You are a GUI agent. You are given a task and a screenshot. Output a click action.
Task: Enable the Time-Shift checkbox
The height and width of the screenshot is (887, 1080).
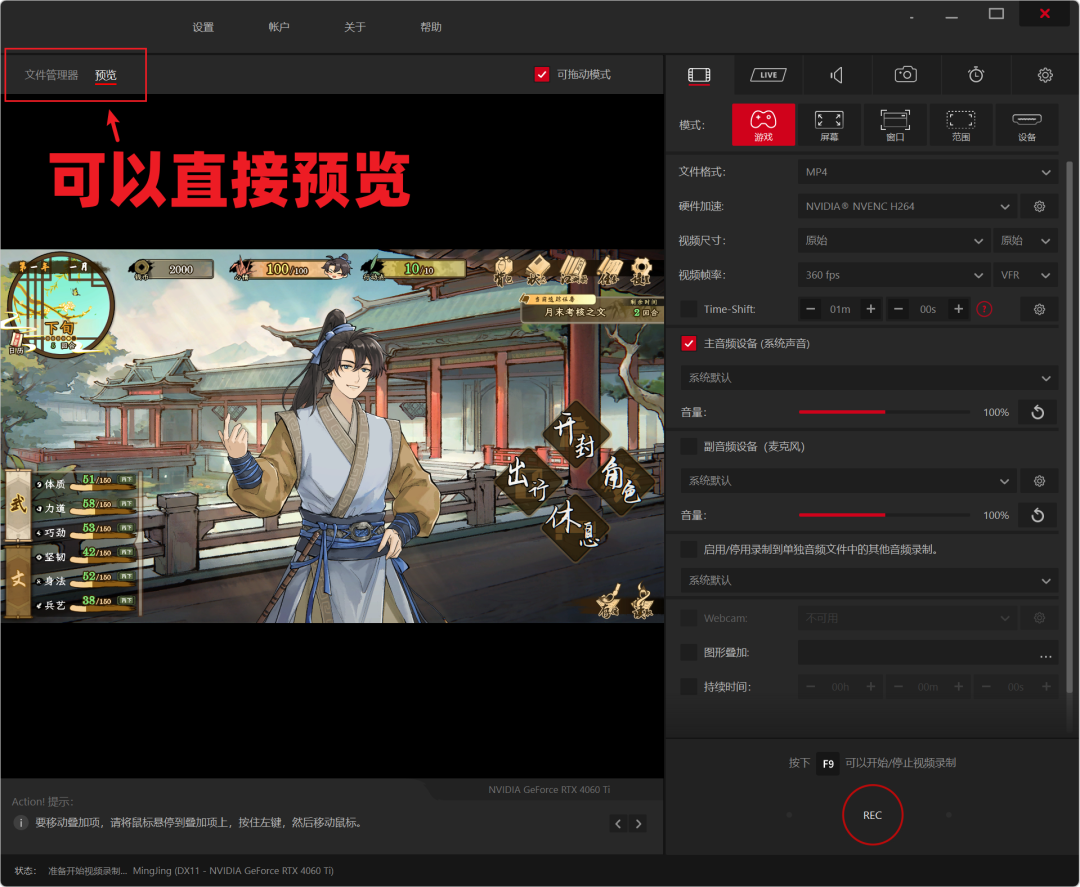click(689, 309)
